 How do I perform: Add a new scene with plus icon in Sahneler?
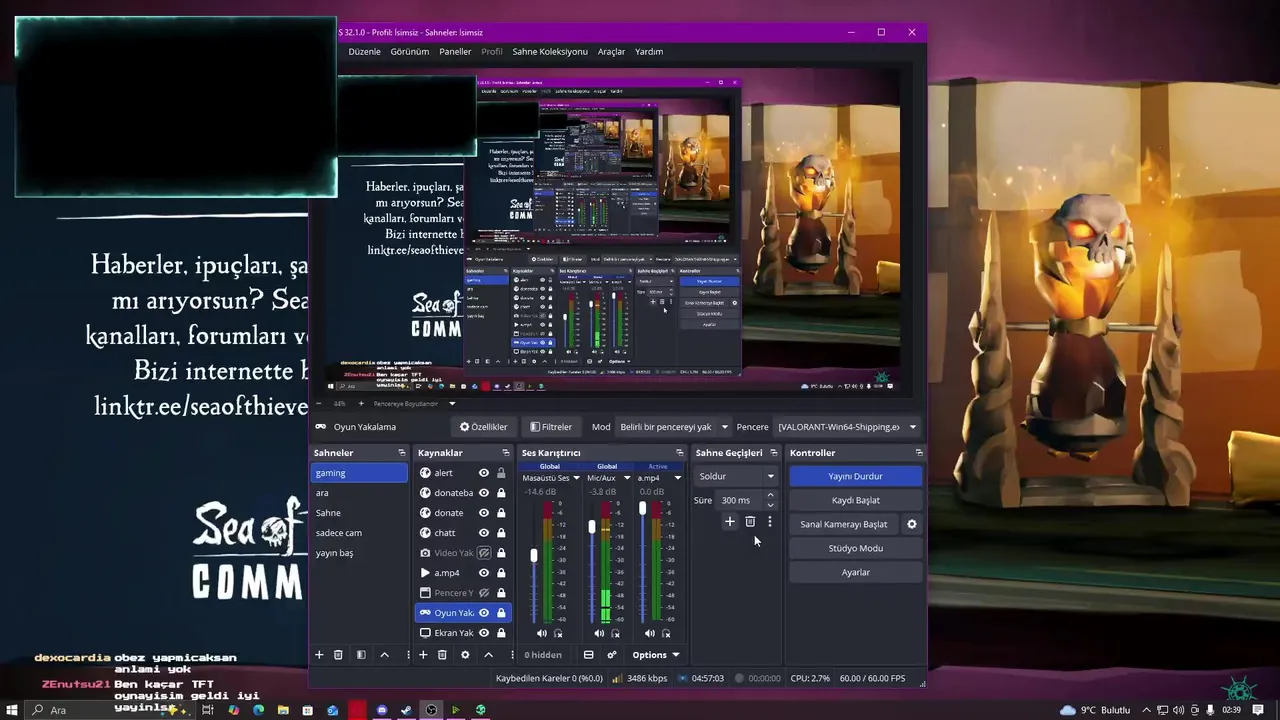pos(319,655)
